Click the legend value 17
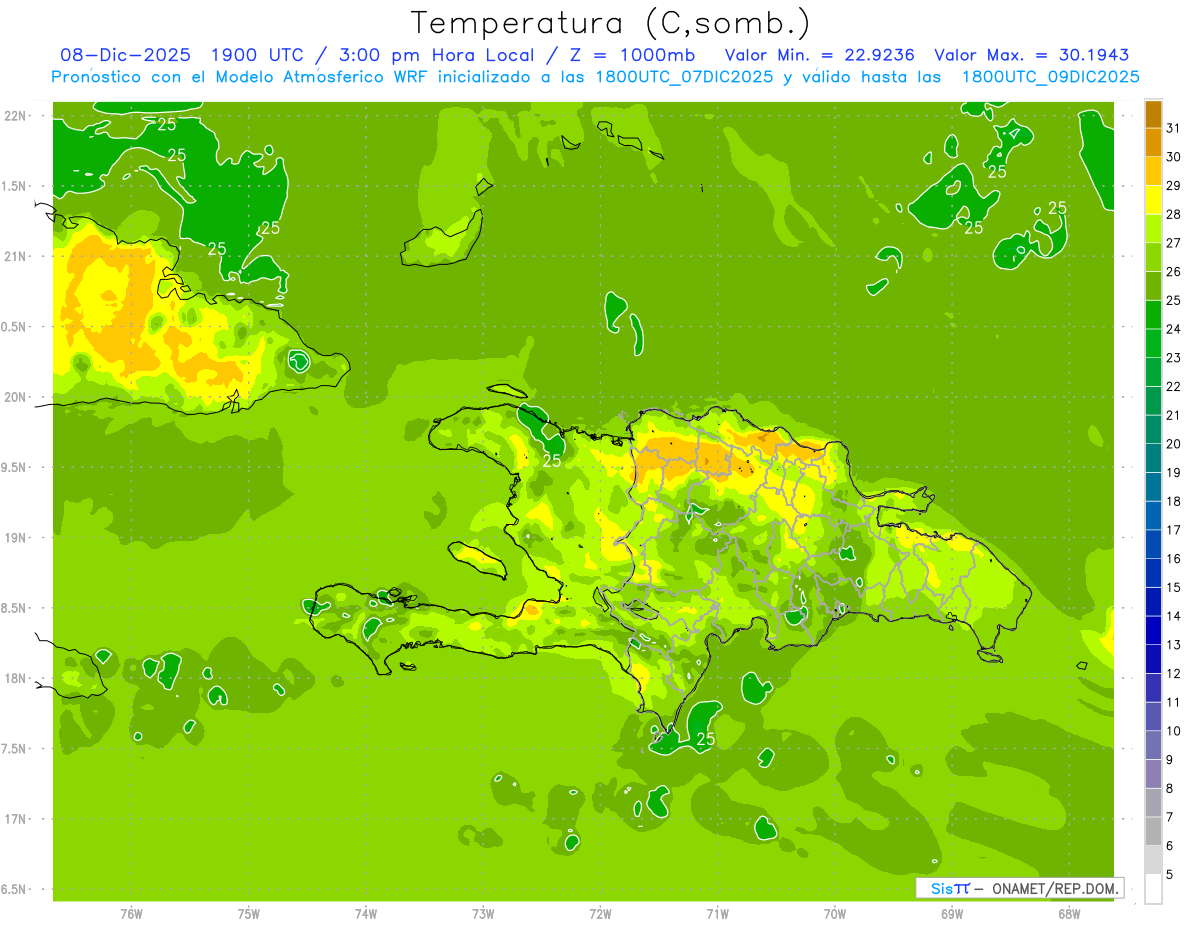Screen dimensions: 1200x927 [x=1174, y=530]
